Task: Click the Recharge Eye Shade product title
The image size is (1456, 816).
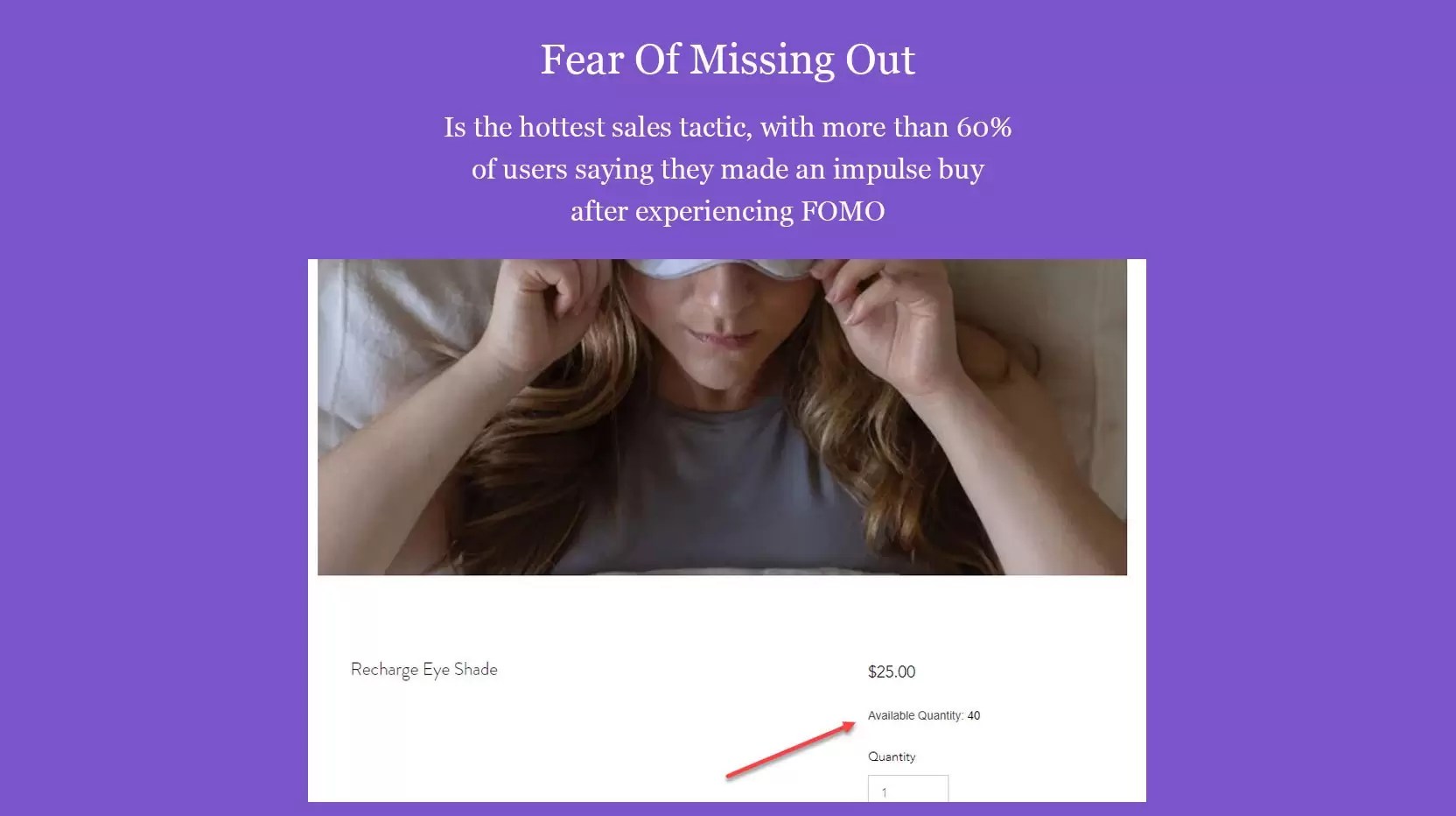Action: coord(423,670)
